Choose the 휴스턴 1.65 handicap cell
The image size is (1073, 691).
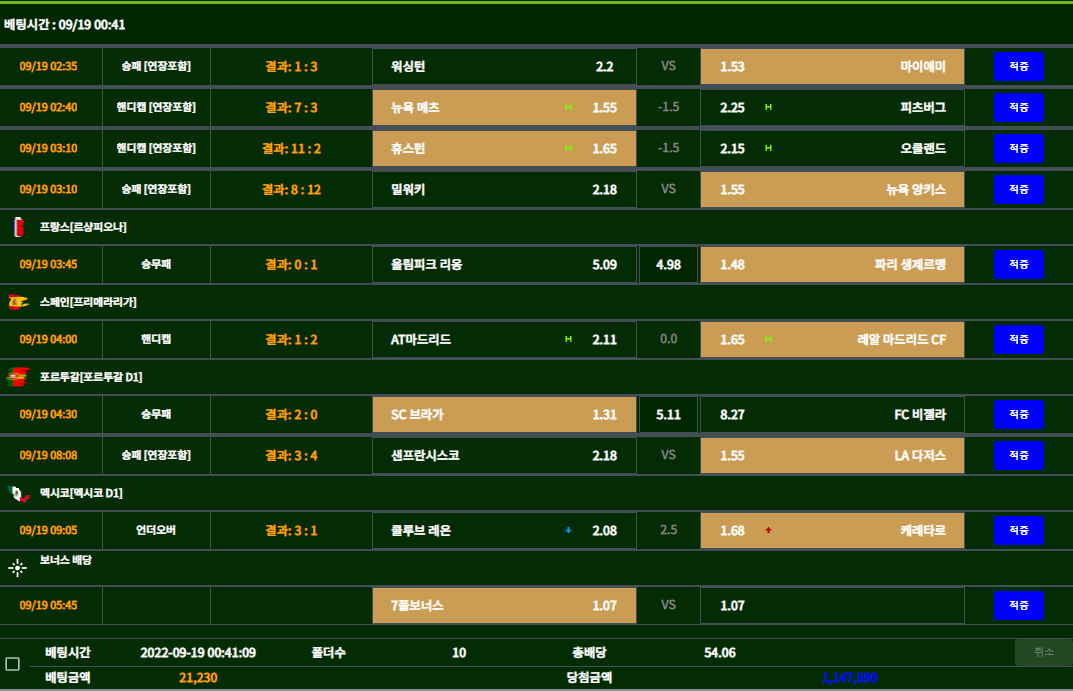pyautogui.click(x=504, y=149)
